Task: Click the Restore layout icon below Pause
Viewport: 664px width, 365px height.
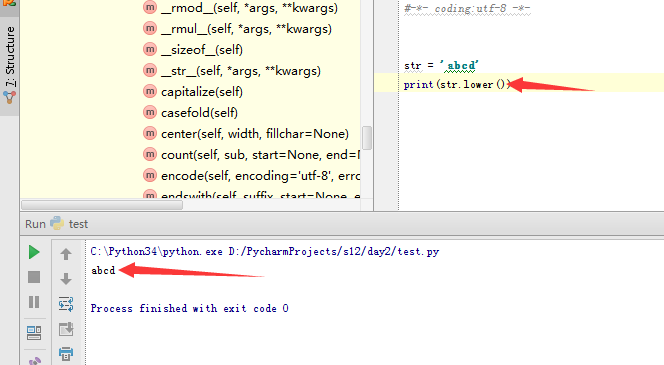Action: point(34,333)
